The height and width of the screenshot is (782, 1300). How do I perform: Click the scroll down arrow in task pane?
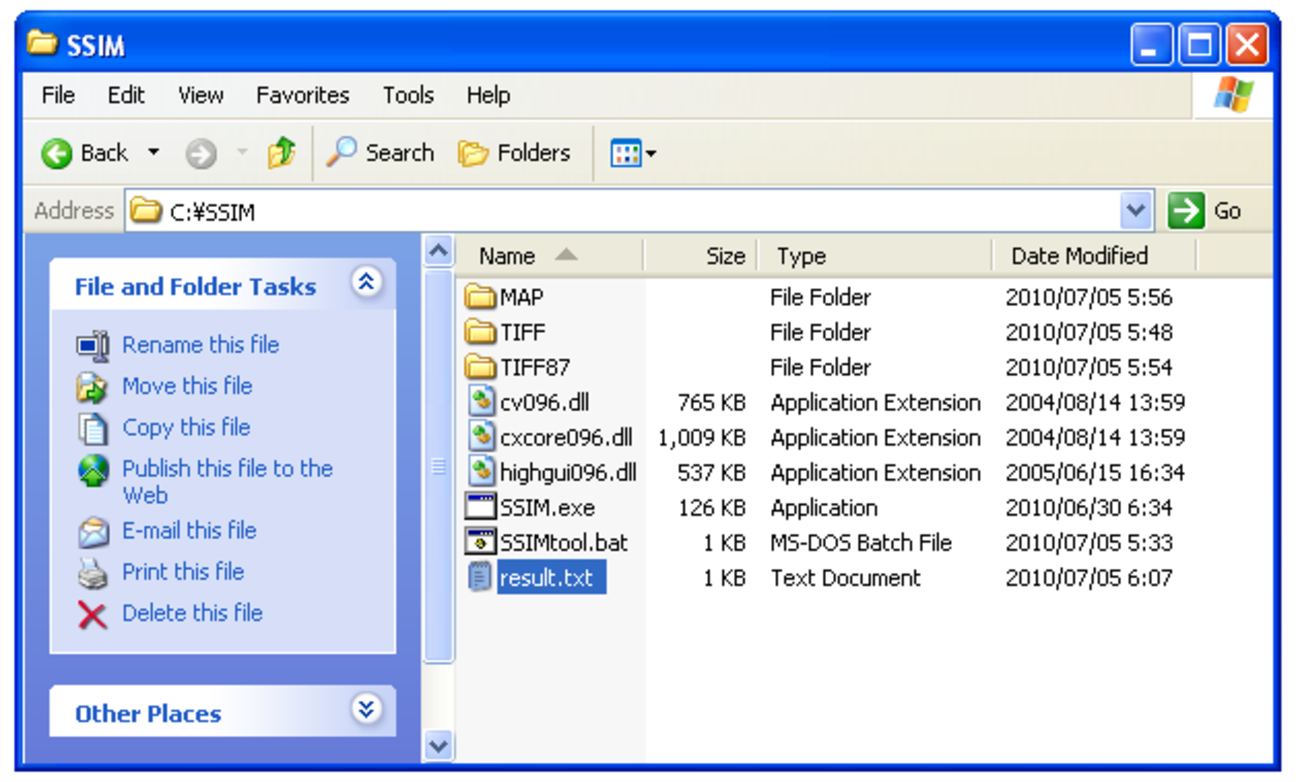[x=438, y=745]
